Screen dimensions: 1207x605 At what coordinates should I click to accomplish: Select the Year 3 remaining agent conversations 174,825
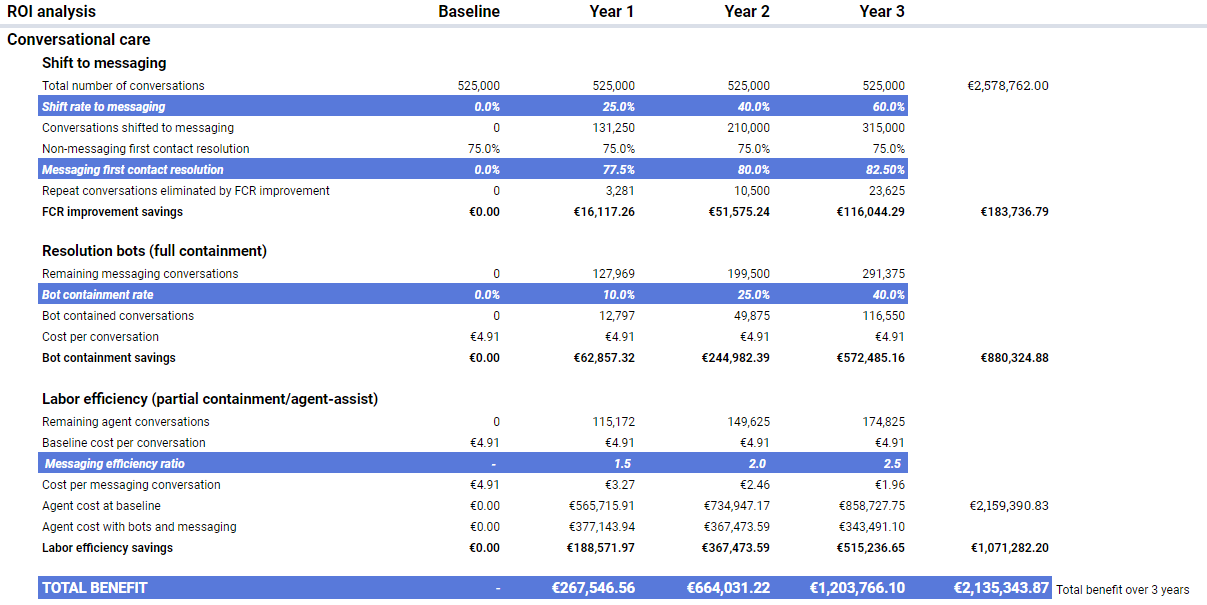pos(882,422)
